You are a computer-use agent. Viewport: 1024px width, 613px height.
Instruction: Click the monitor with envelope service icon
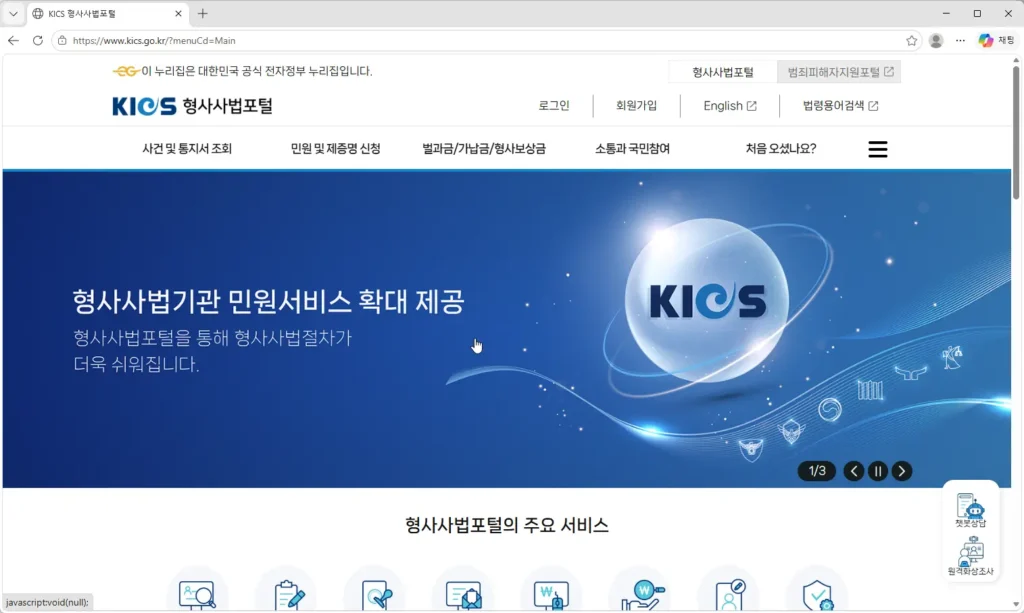[464, 594]
